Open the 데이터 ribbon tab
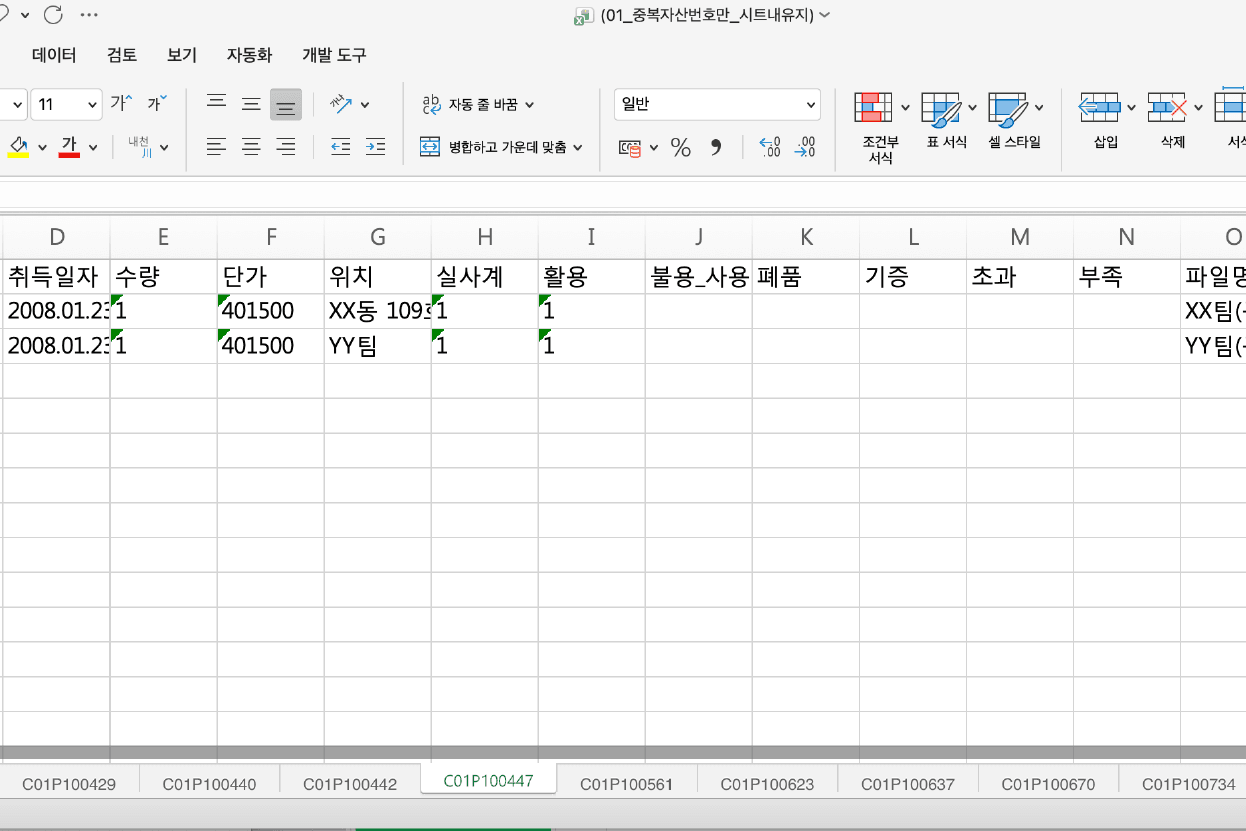The height and width of the screenshot is (831, 1246). 54,55
